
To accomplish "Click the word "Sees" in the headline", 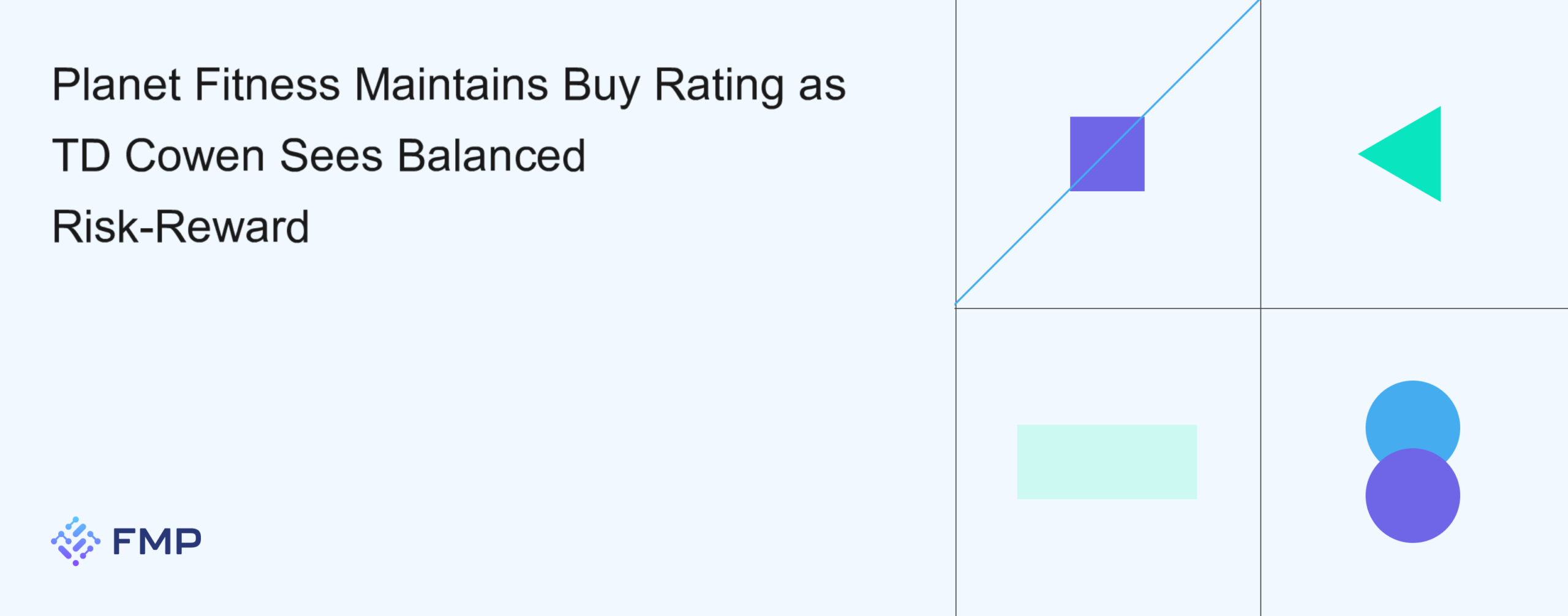I will tap(331, 156).
